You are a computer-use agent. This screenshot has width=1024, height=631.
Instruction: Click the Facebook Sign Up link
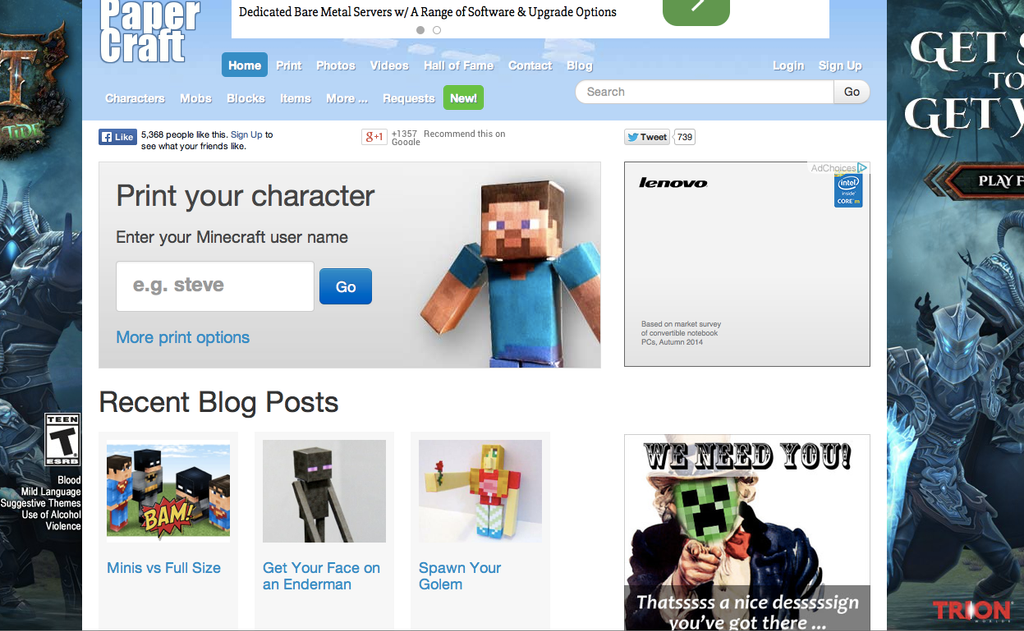[x=246, y=135]
